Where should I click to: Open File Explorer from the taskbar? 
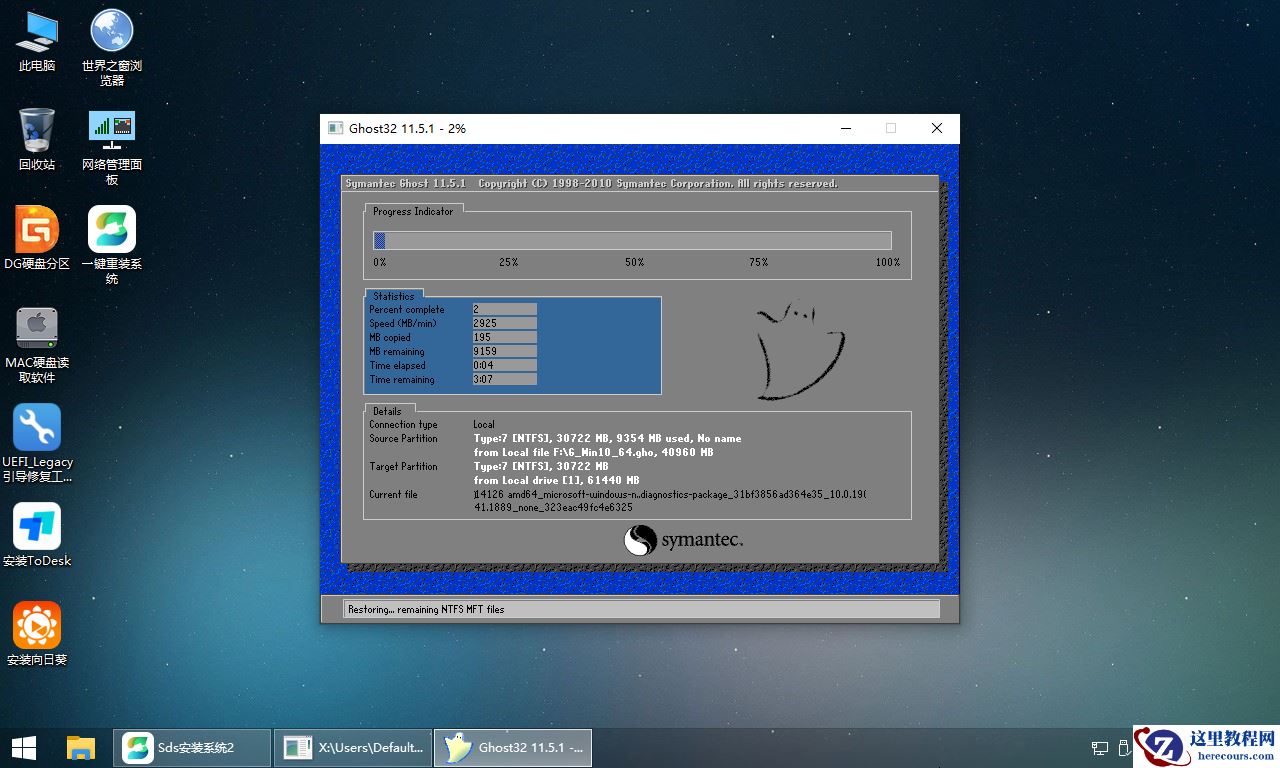[x=80, y=747]
